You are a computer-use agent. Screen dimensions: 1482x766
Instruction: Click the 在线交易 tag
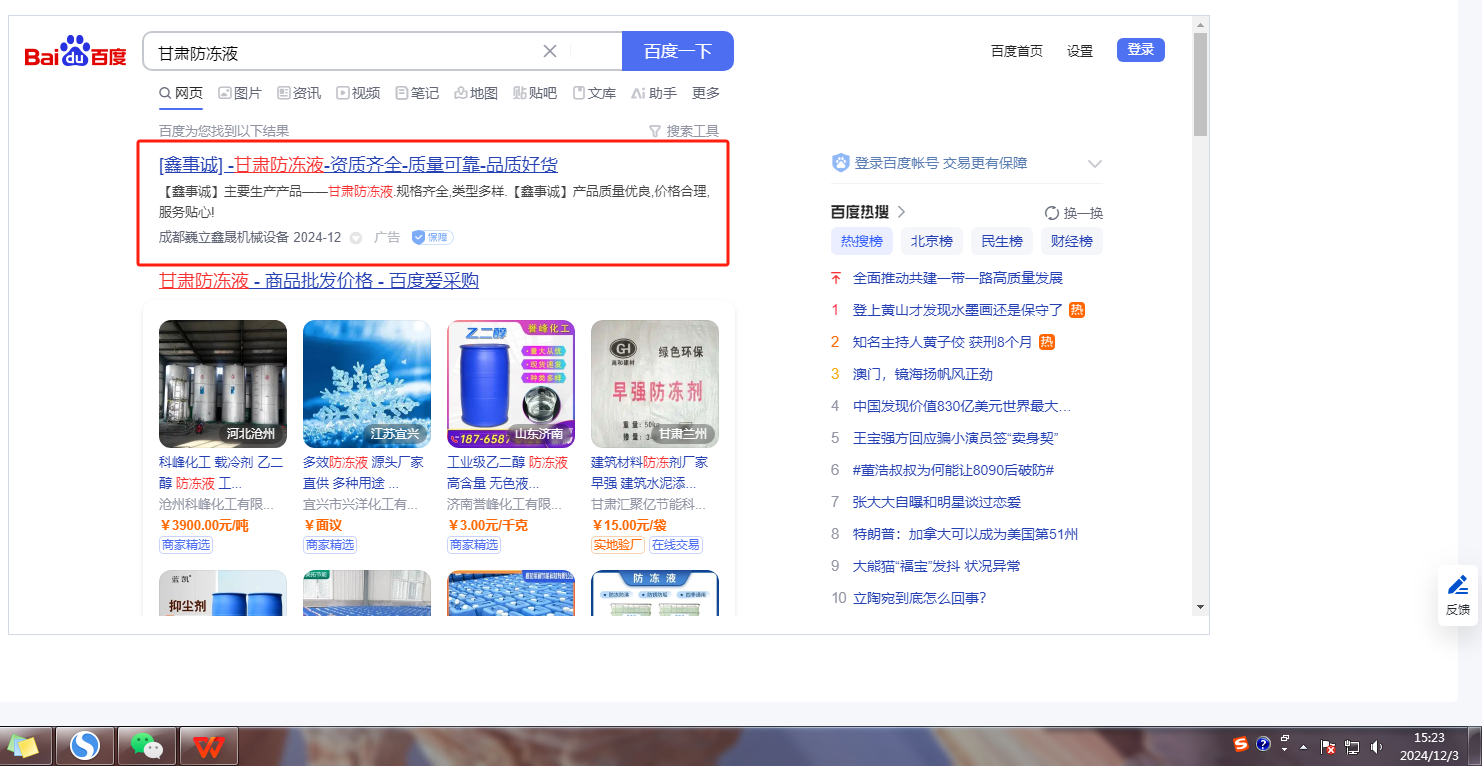[676, 545]
